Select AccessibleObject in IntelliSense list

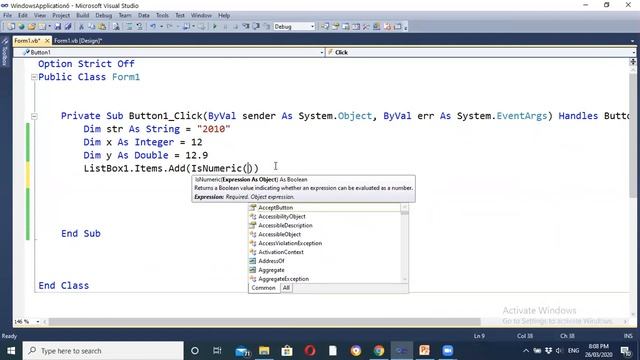279,234
